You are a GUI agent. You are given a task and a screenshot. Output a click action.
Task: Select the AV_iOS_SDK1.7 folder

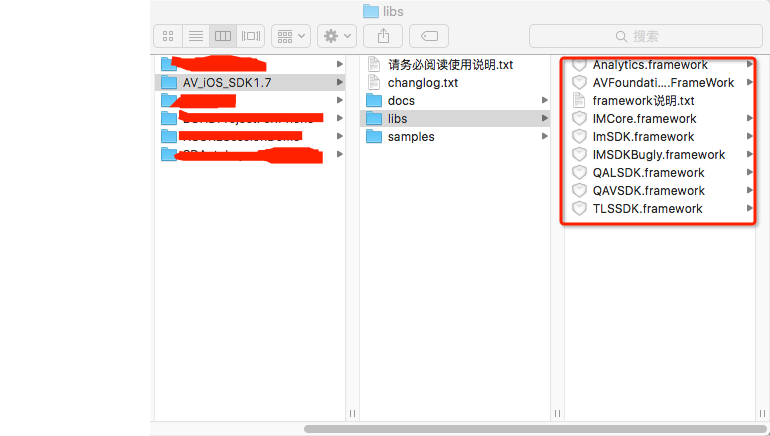tap(250, 82)
